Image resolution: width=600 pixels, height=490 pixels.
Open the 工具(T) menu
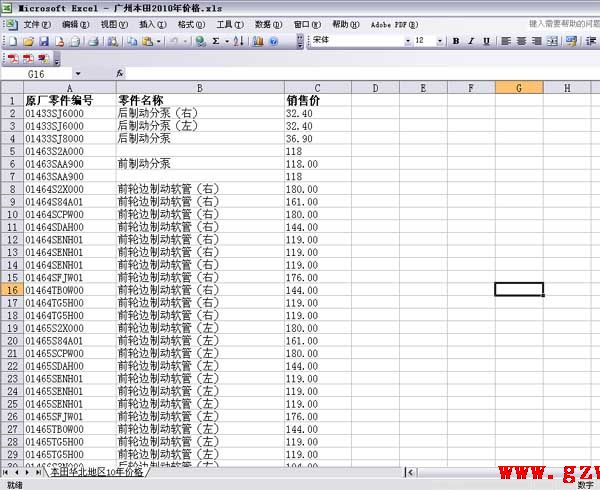(x=230, y=24)
